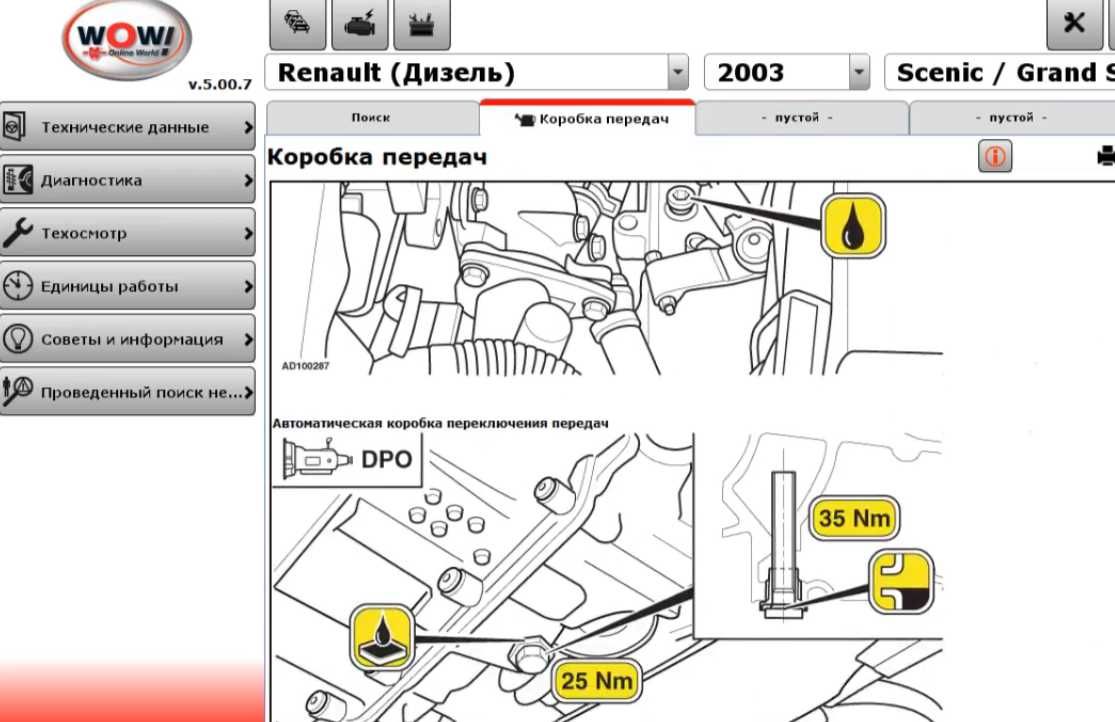The width and height of the screenshot is (1115, 722).
Task: Click the oil drain icon near 25 Nm
Action: [x=383, y=637]
